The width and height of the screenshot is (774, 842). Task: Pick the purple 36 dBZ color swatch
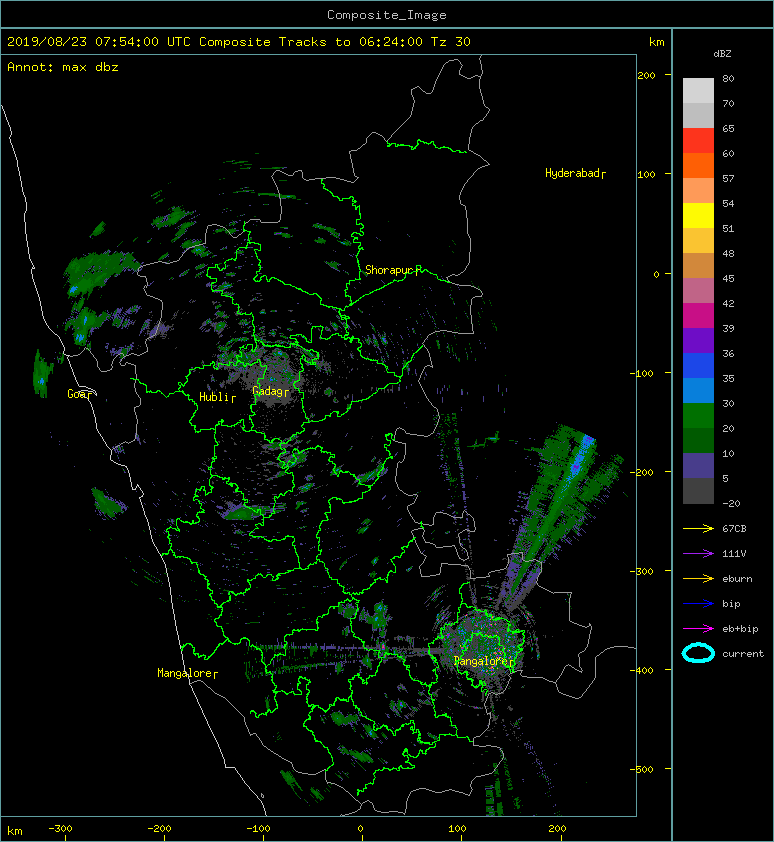click(698, 340)
